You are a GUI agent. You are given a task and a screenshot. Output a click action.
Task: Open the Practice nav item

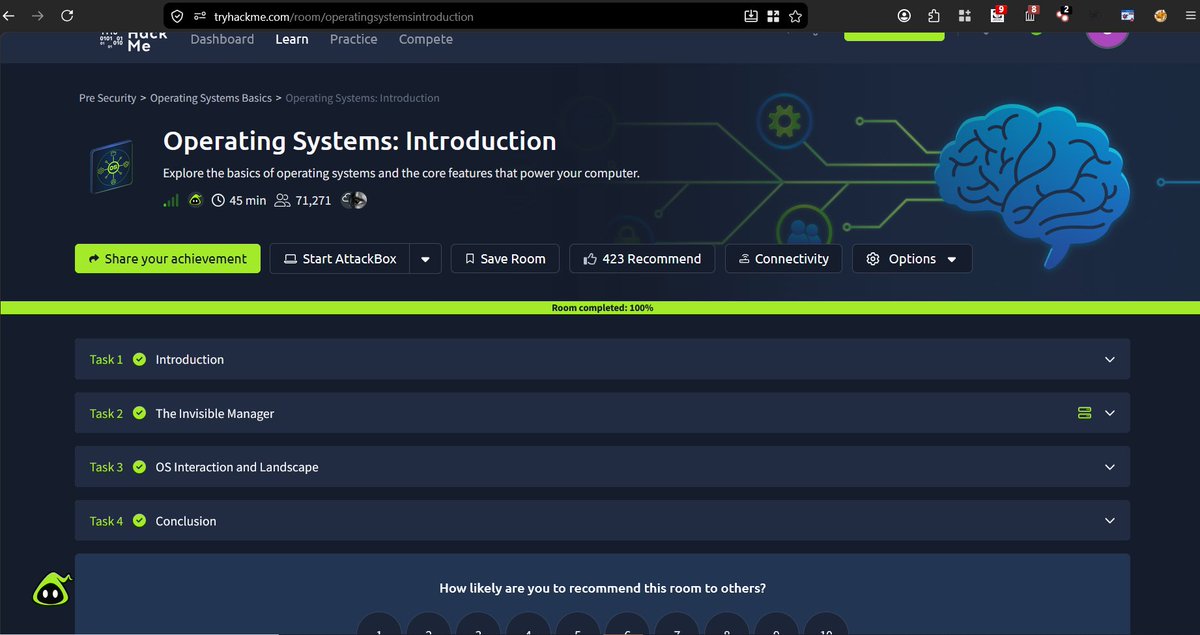click(x=354, y=39)
